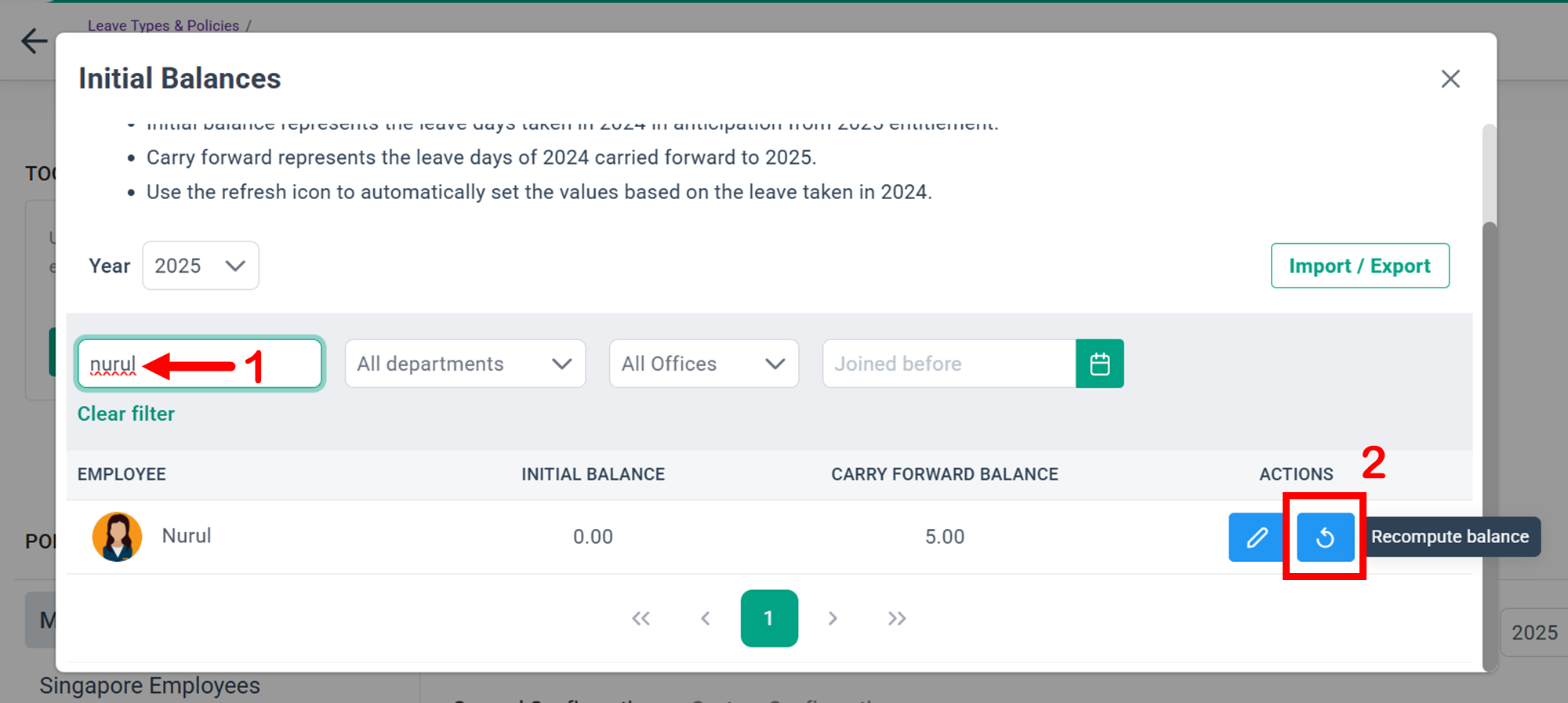Screen dimensions: 1568x703
Task: Go to the next page arrow
Action: (833, 618)
